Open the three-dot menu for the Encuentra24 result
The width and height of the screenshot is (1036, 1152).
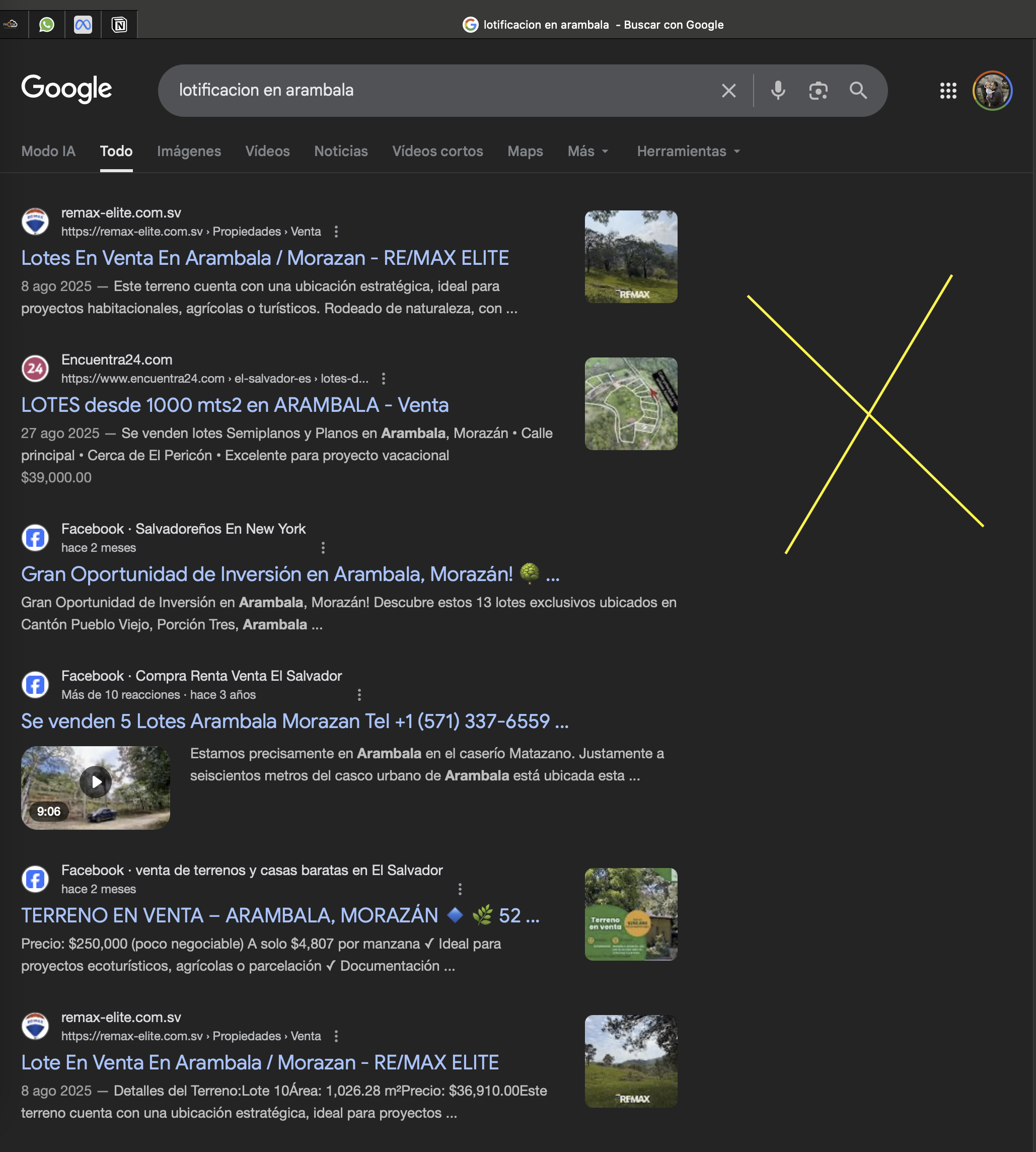tap(384, 379)
